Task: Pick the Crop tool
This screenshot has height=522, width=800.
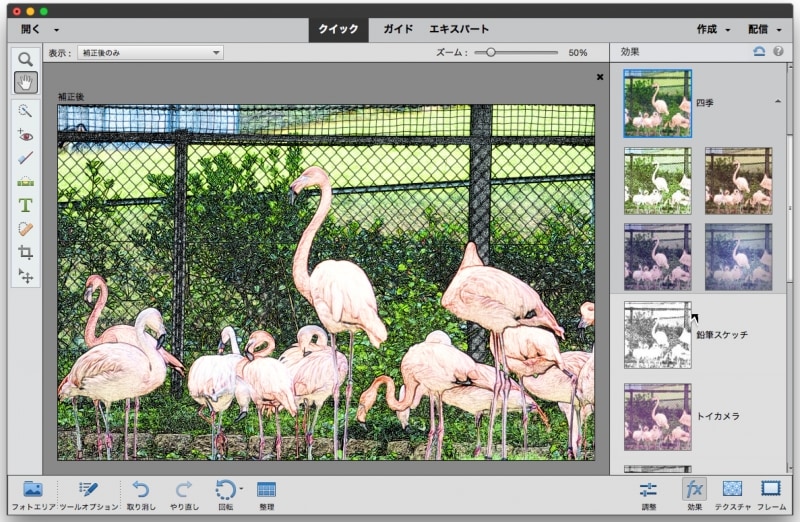Action: tap(26, 253)
